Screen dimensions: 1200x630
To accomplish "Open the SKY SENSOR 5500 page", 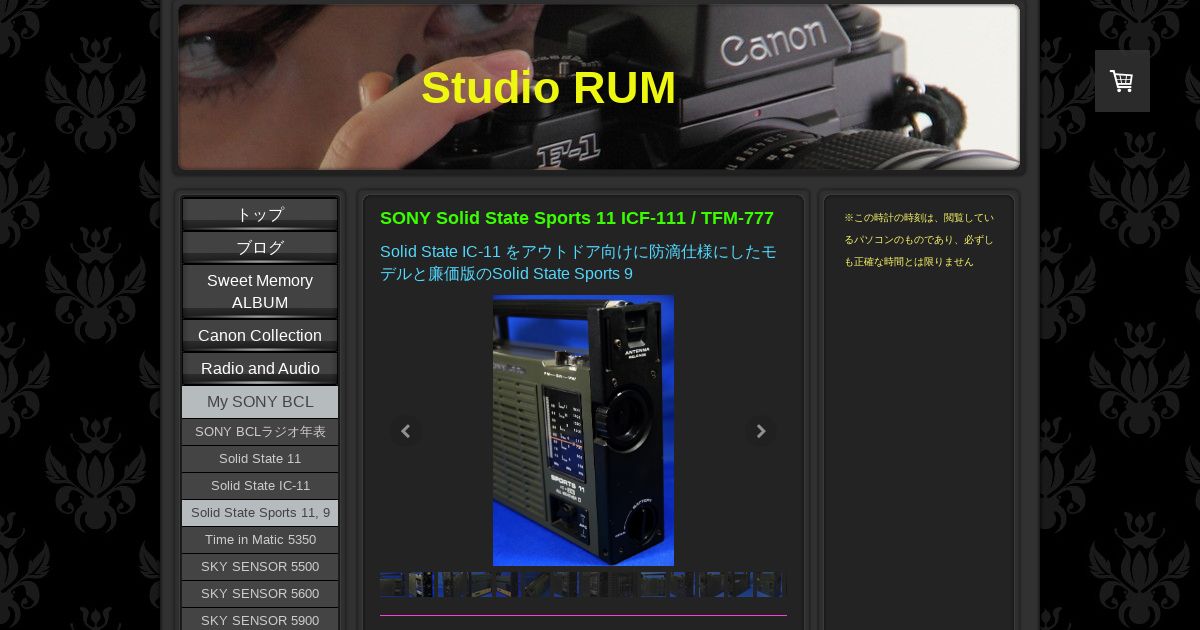I will (260, 567).
